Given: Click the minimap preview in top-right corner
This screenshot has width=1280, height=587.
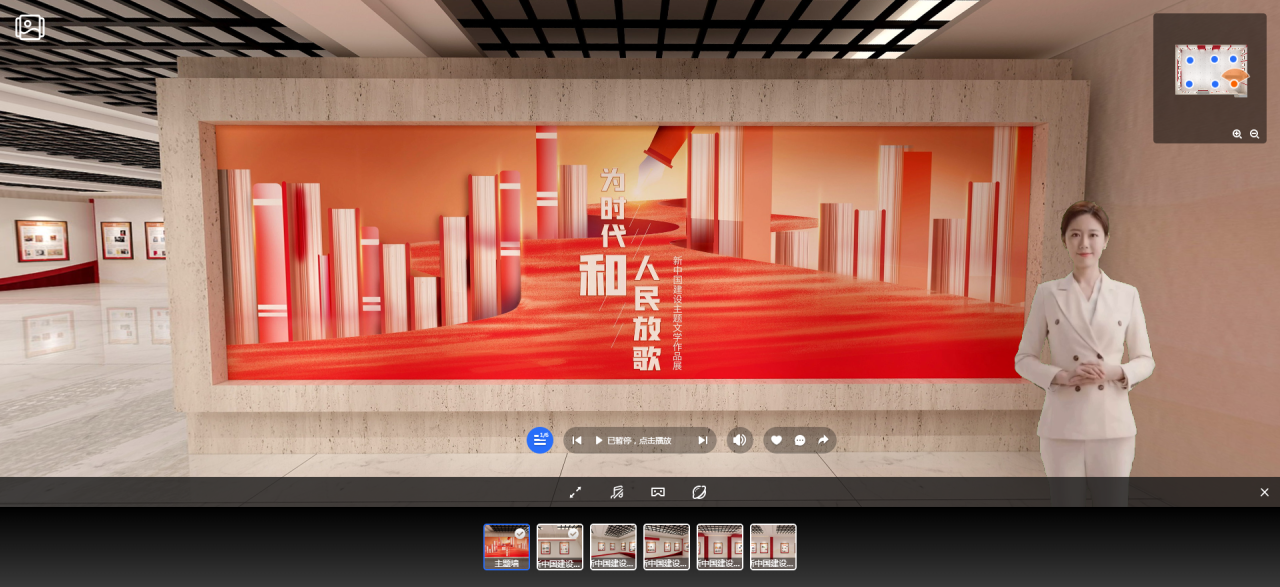Looking at the screenshot, I should click(1209, 70).
